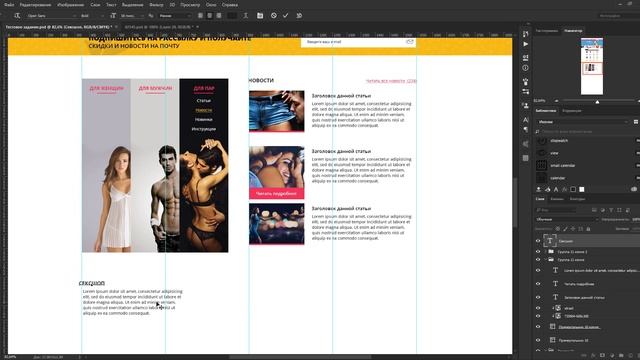The width and height of the screenshot is (640, 360).
Task: Add character style to library
Action: pyautogui.click(x=556, y=189)
